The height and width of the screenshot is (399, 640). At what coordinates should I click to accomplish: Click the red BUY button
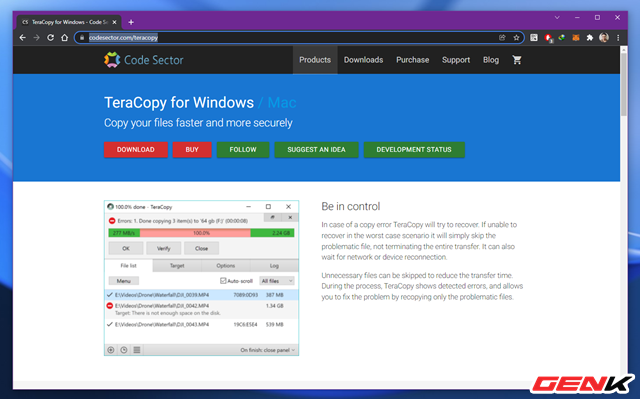[x=192, y=149]
